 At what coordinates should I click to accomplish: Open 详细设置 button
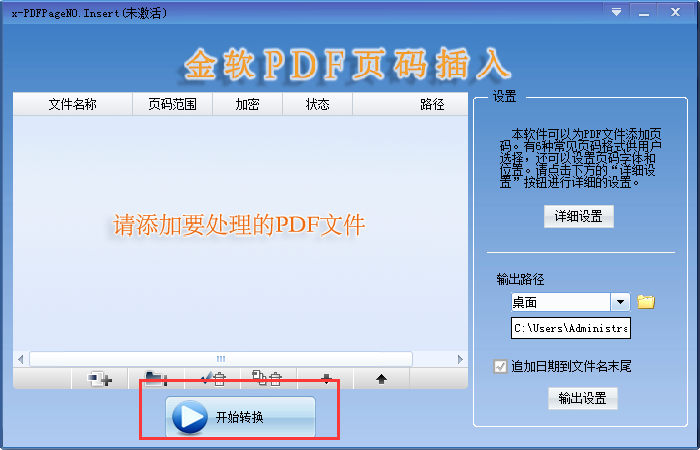[x=579, y=217]
